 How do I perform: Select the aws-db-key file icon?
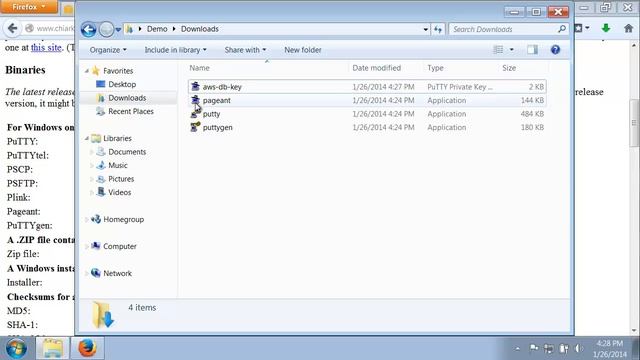(x=195, y=87)
